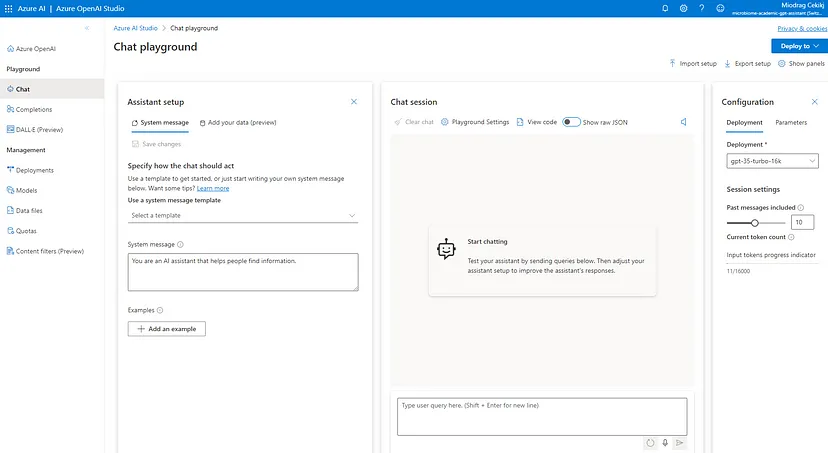This screenshot has height=453, width=828.
Task: Click Clear chat
Action: coord(414,122)
